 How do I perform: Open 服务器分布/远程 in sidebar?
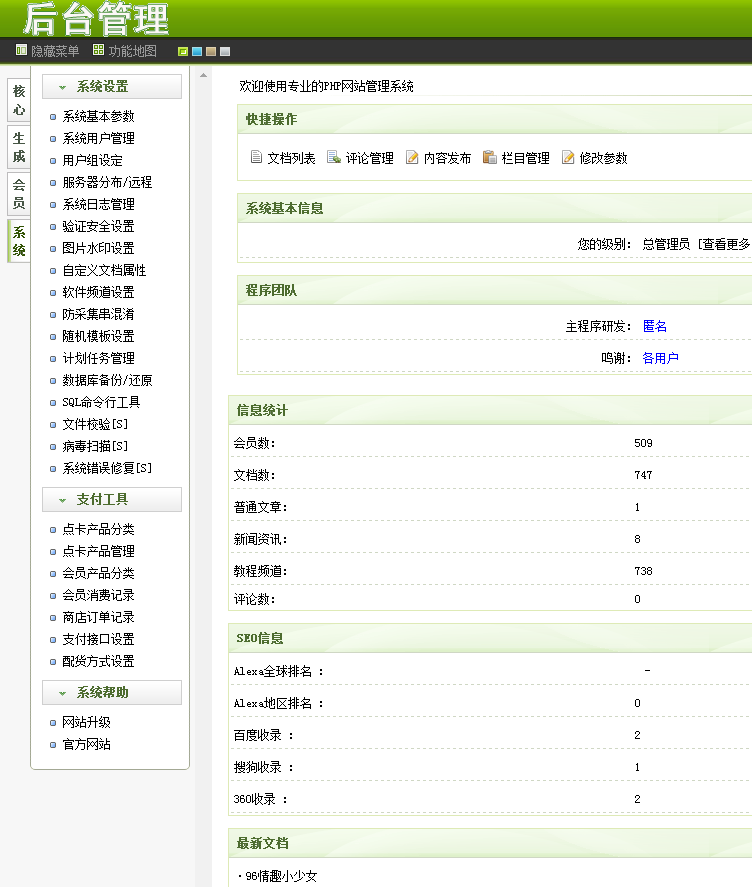(x=107, y=183)
